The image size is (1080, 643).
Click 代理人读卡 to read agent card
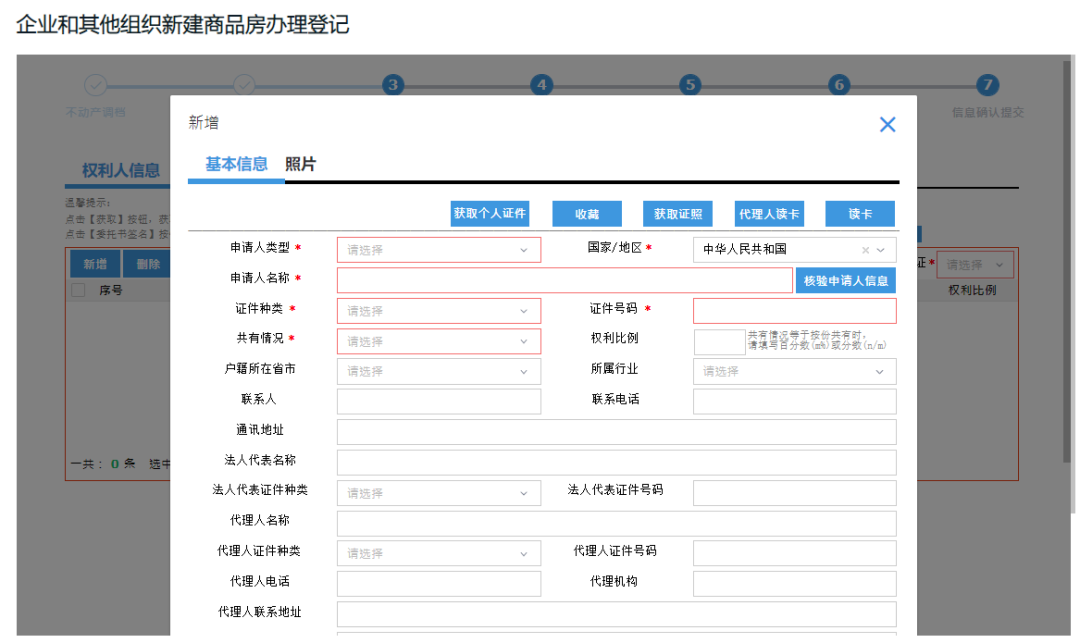(x=769, y=213)
